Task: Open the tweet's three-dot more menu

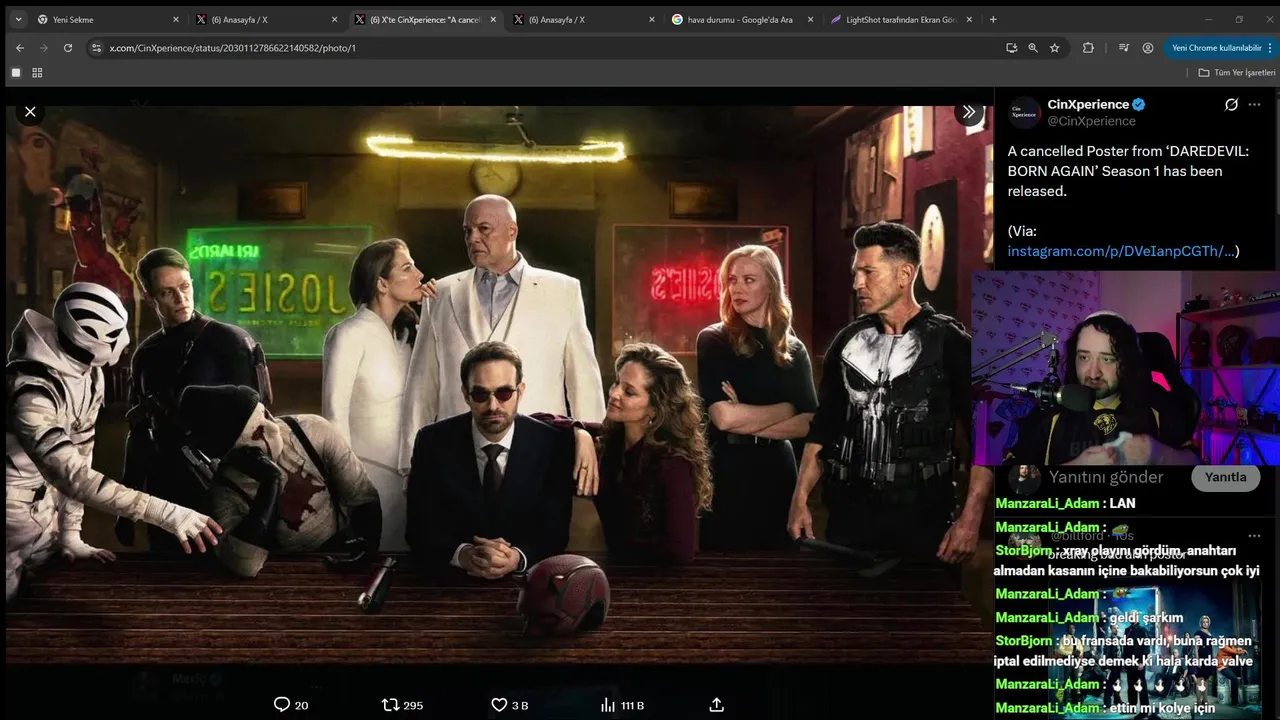Action: (x=1255, y=105)
